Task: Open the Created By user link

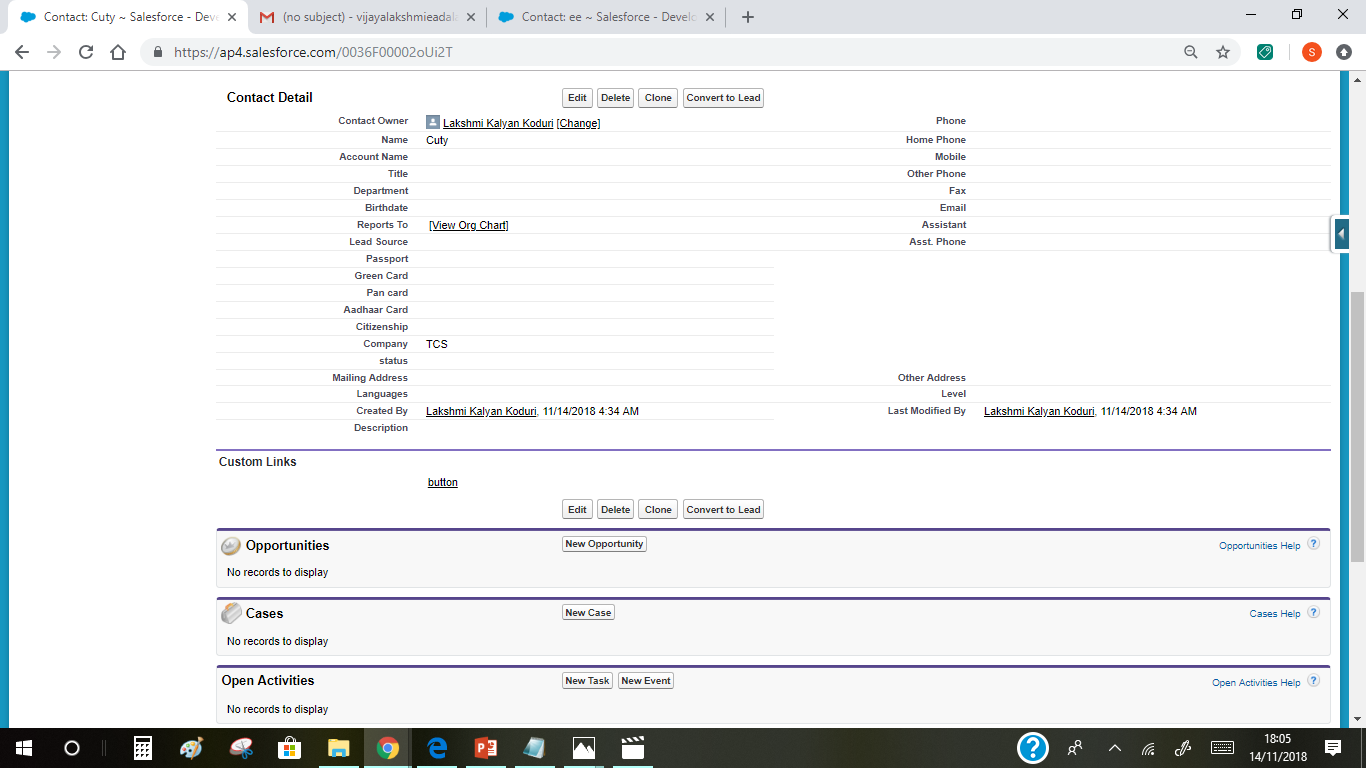Action: [481, 412]
